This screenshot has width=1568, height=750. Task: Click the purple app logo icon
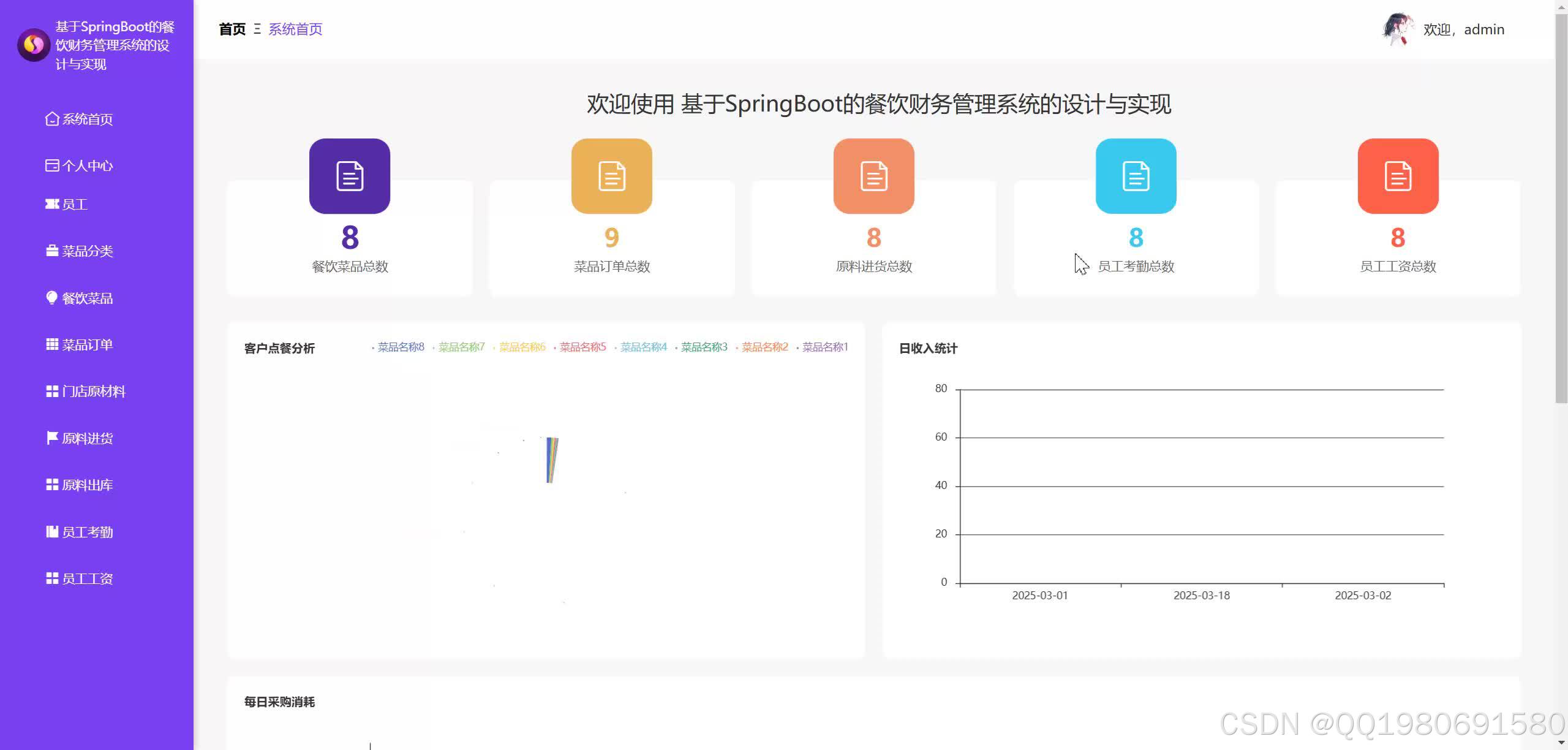[x=33, y=45]
